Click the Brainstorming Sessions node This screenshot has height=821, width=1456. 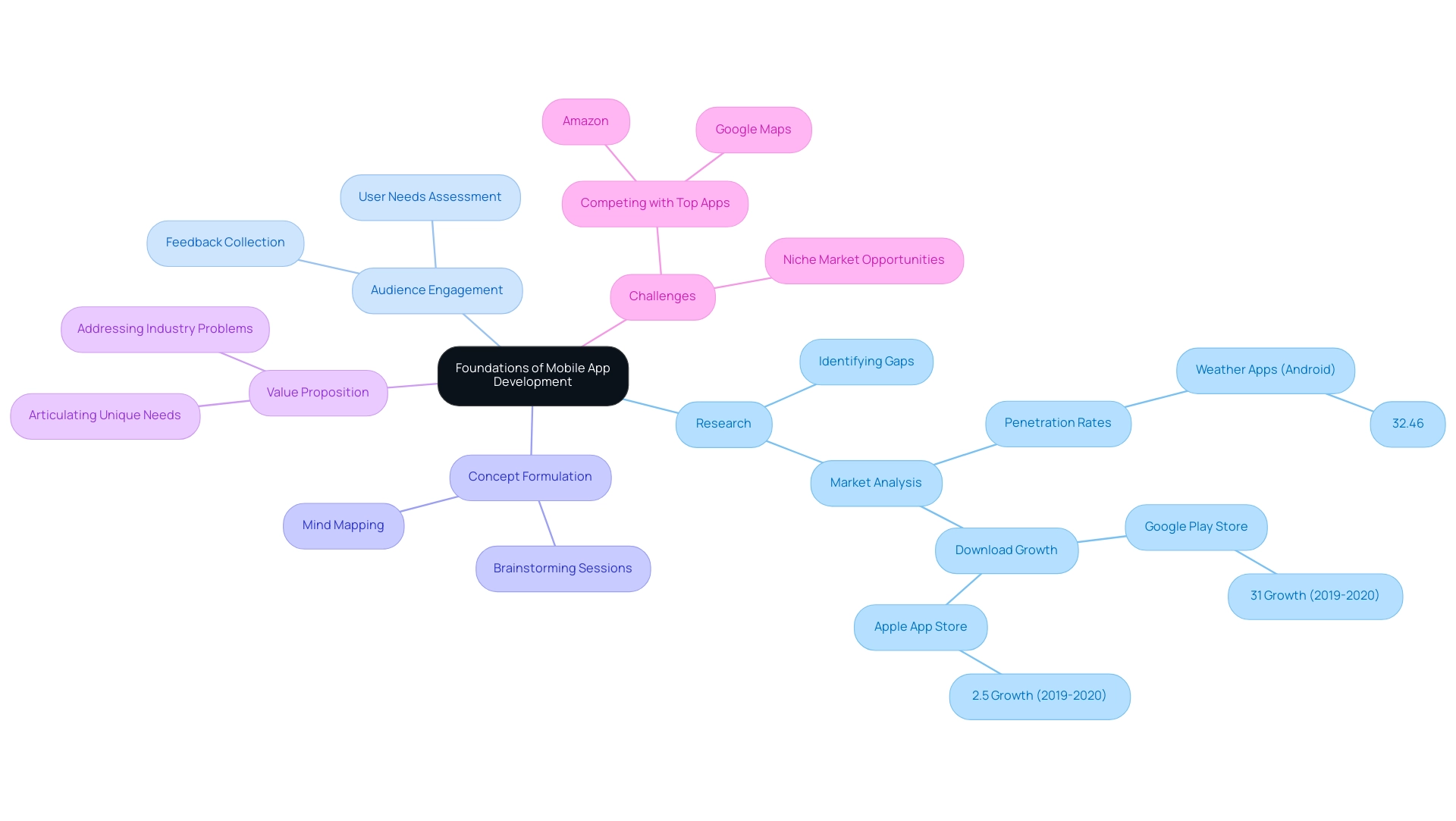click(x=562, y=568)
